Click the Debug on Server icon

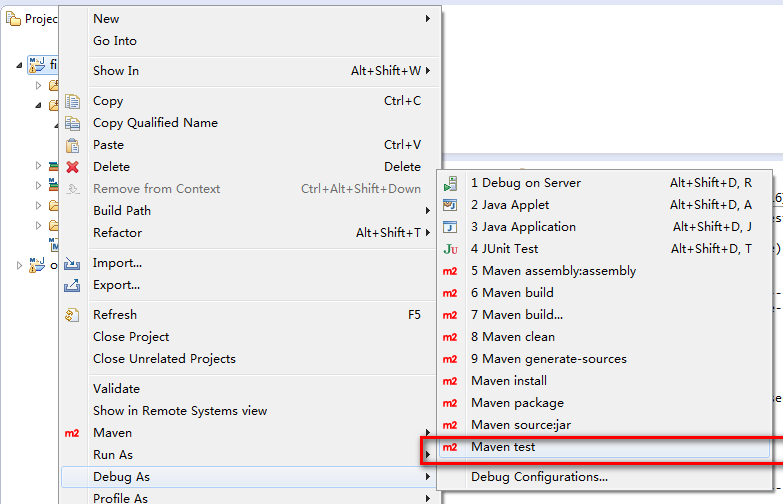(450, 183)
